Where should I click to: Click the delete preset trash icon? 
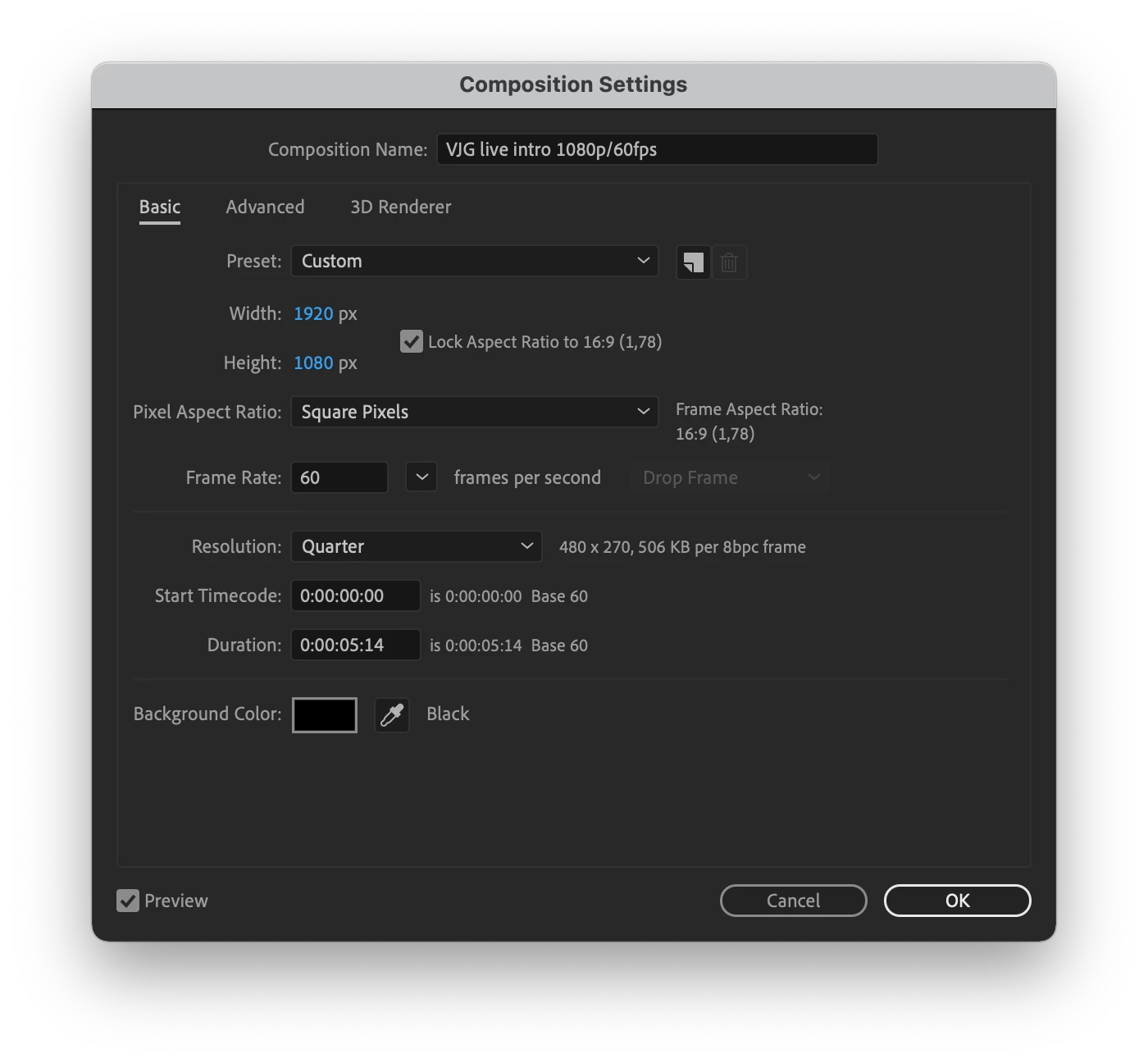(729, 262)
